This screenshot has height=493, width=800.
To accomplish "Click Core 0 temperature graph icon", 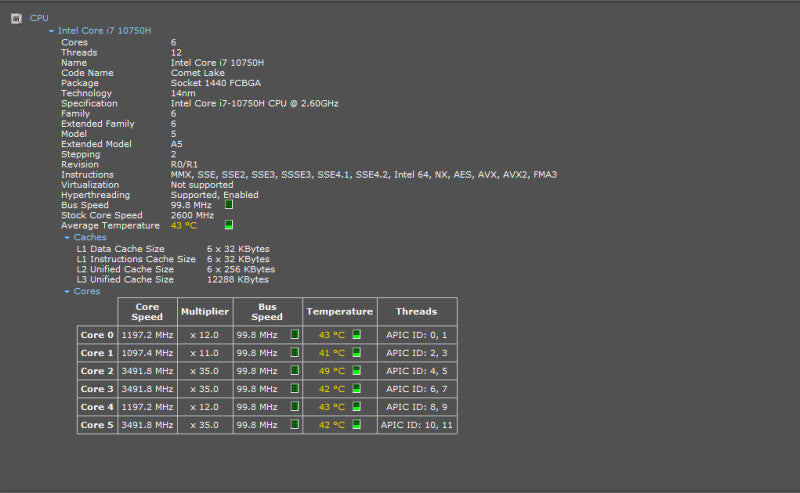I will (357, 335).
